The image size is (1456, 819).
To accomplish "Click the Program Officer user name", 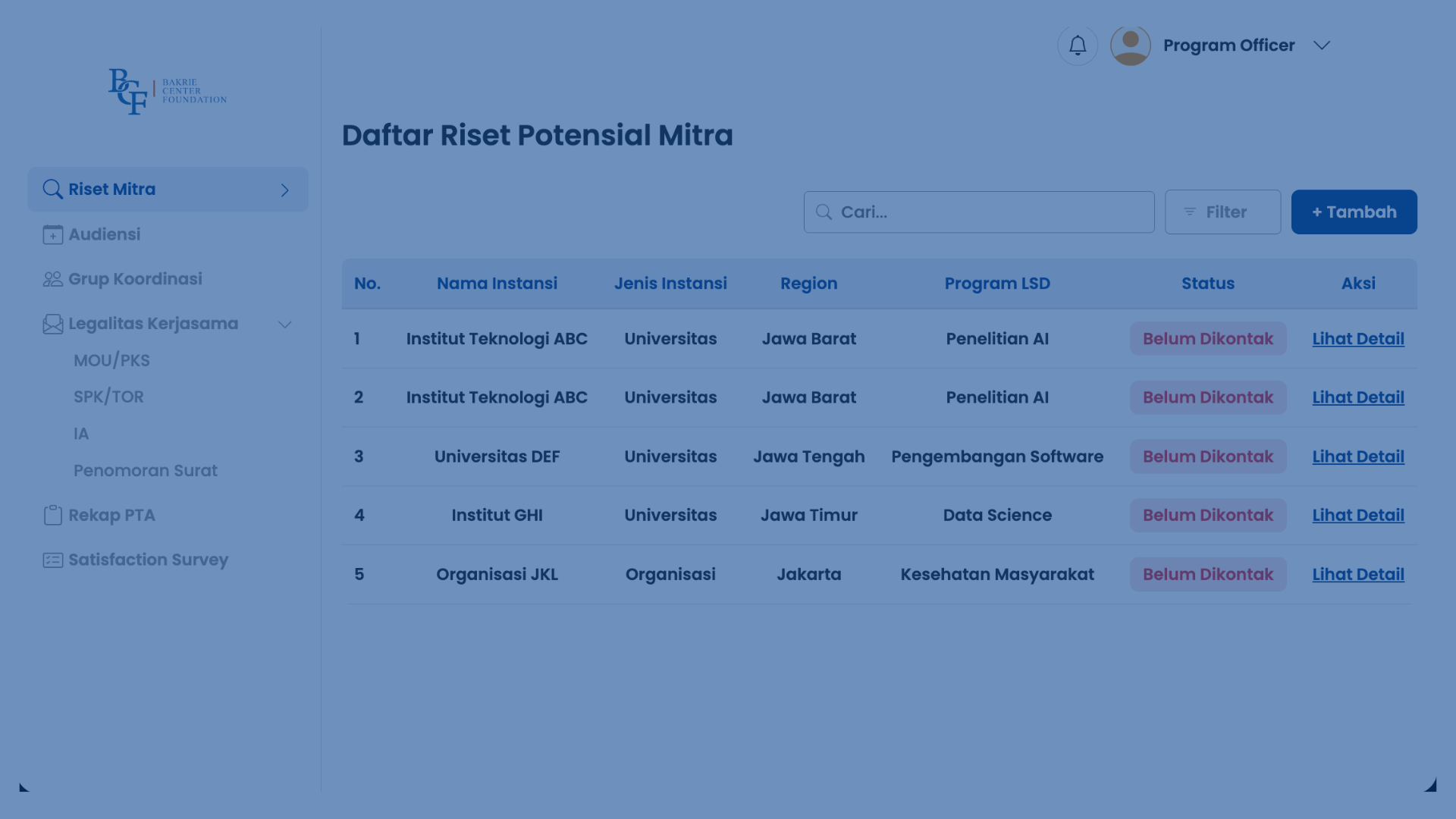I will (x=1228, y=45).
